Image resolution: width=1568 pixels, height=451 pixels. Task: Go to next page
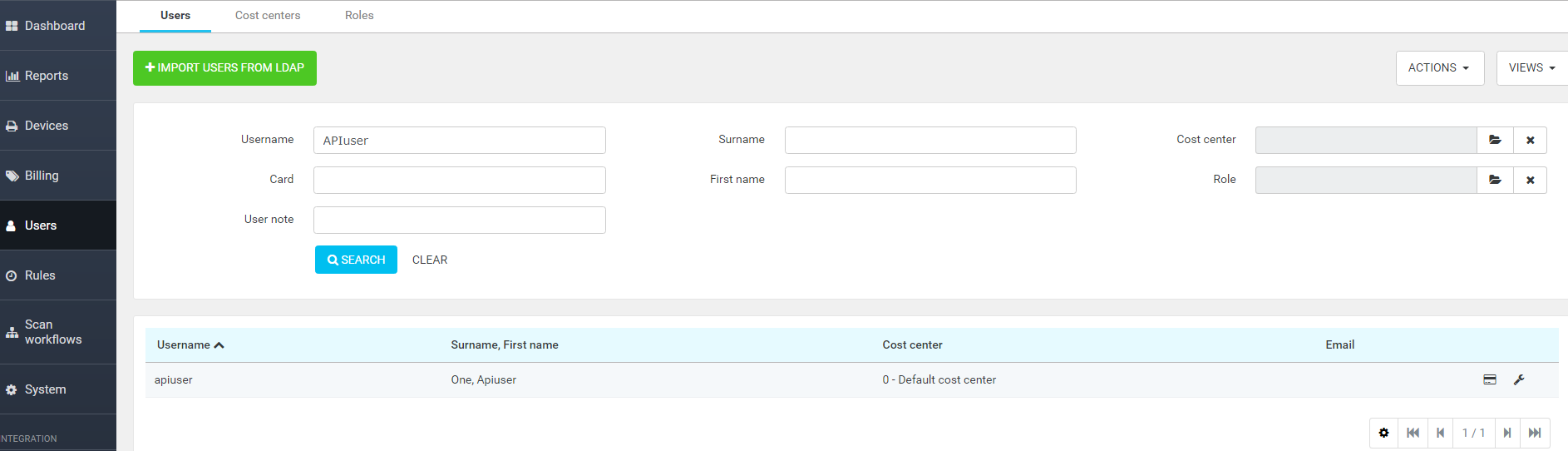pos(1507,433)
